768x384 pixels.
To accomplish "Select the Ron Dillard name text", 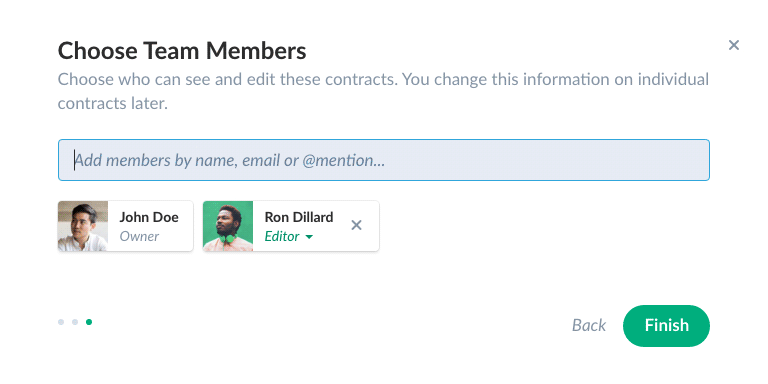I will pos(299,217).
